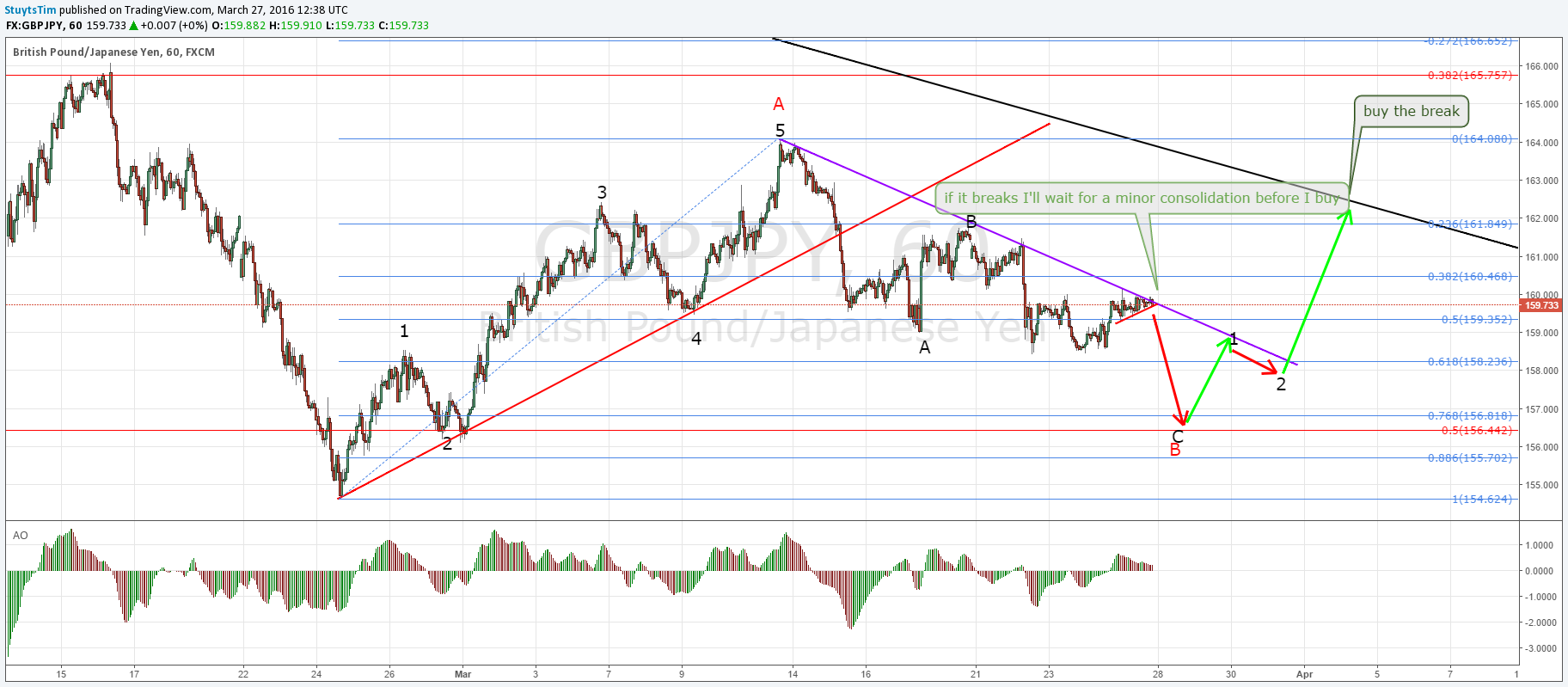Click the 'buy the break' callout
The width and height of the screenshot is (1568, 687).
click(1411, 111)
